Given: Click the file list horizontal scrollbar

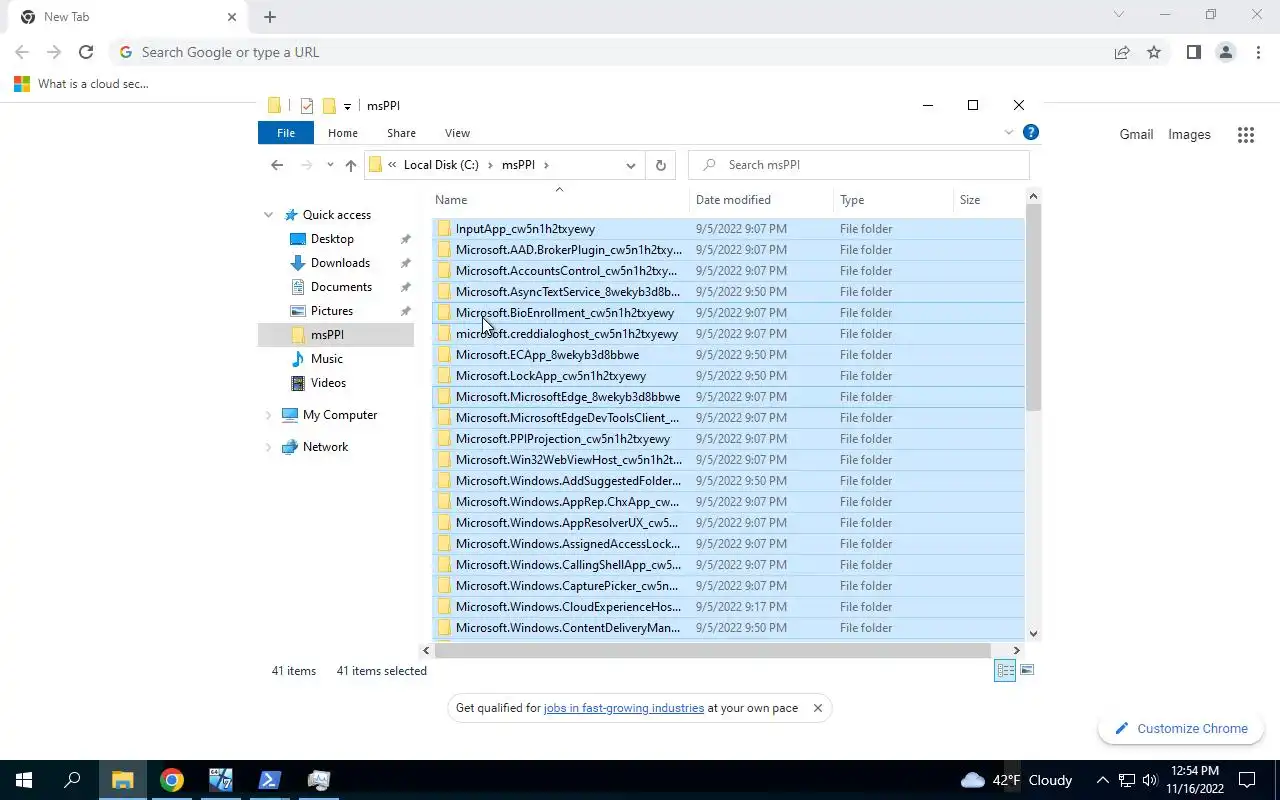Looking at the screenshot, I should [712, 651].
